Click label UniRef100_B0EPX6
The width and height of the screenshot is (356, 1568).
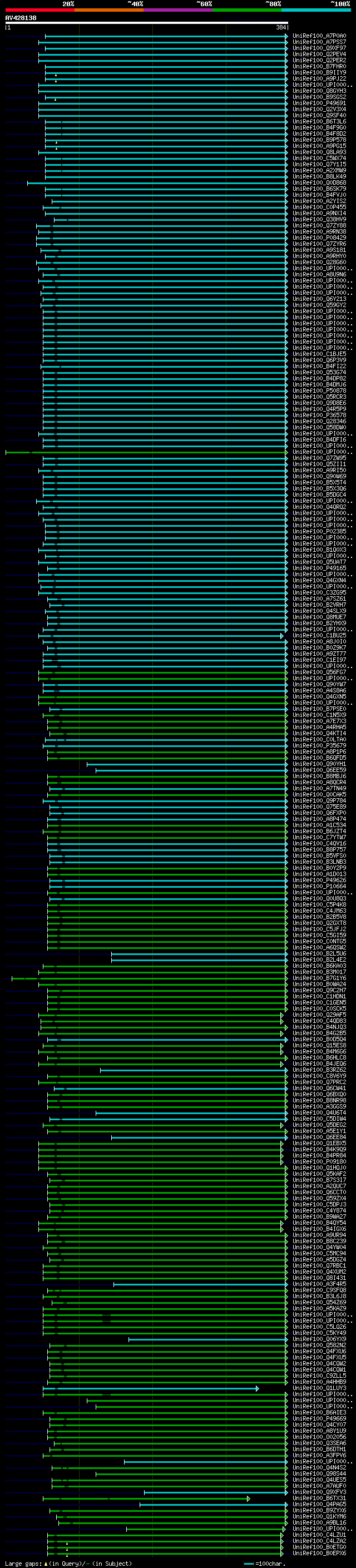click(x=319, y=1553)
